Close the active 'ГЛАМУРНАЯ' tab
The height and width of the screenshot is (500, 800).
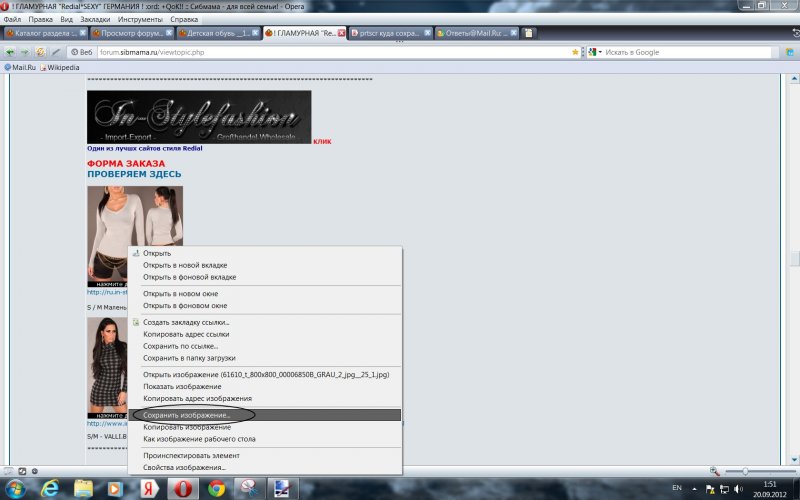pos(341,33)
